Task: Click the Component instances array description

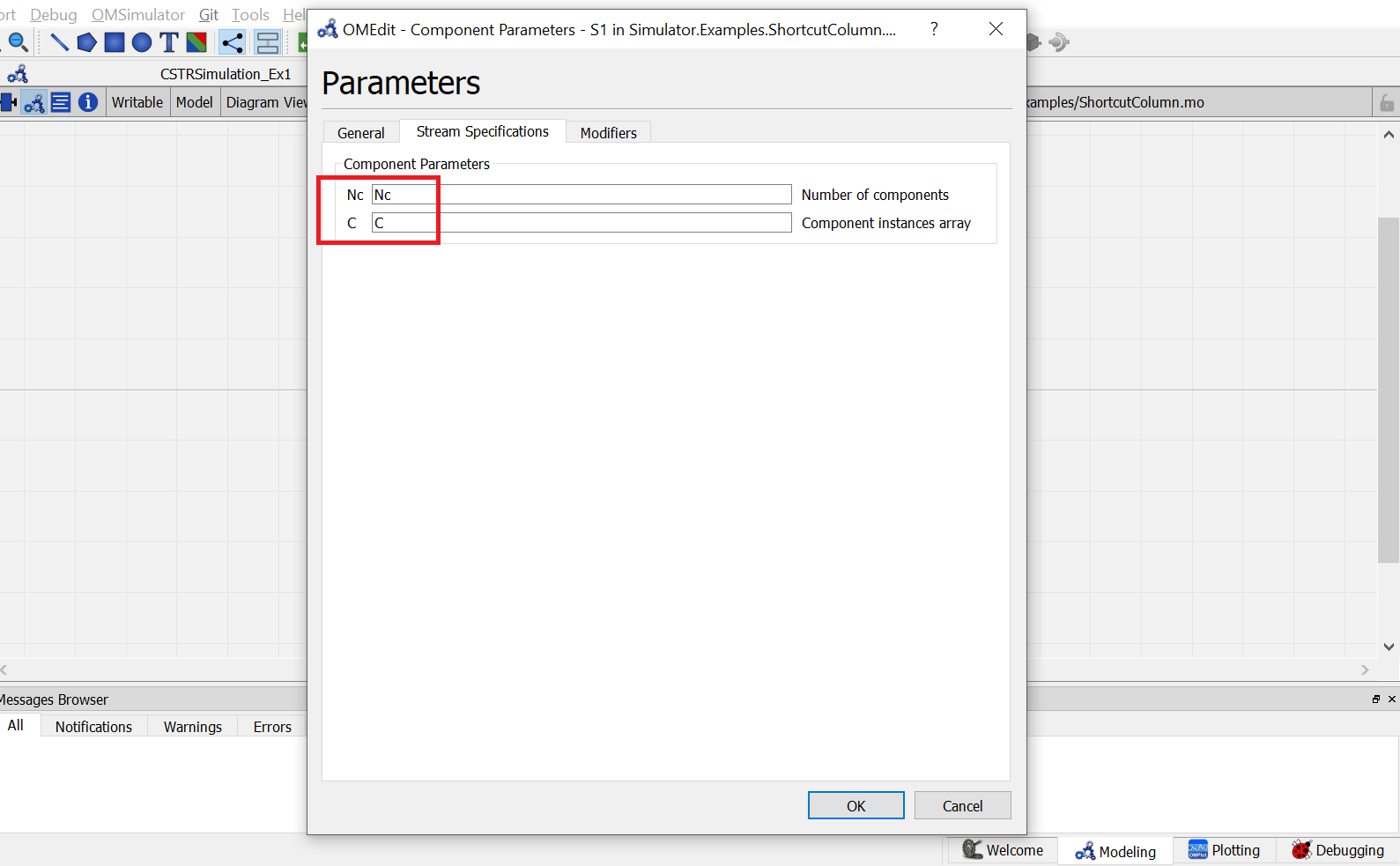Action: tap(886, 223)
